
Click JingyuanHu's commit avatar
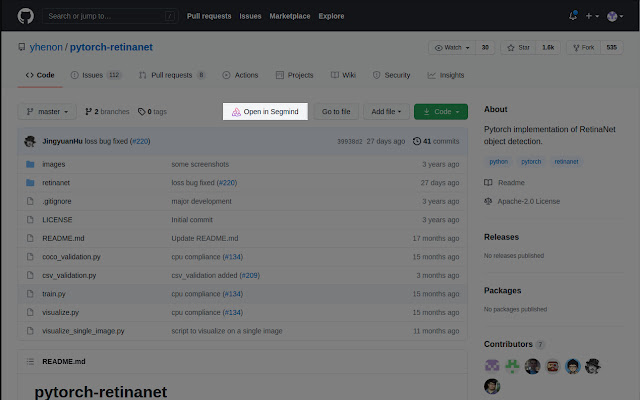[x=30, y=141]
